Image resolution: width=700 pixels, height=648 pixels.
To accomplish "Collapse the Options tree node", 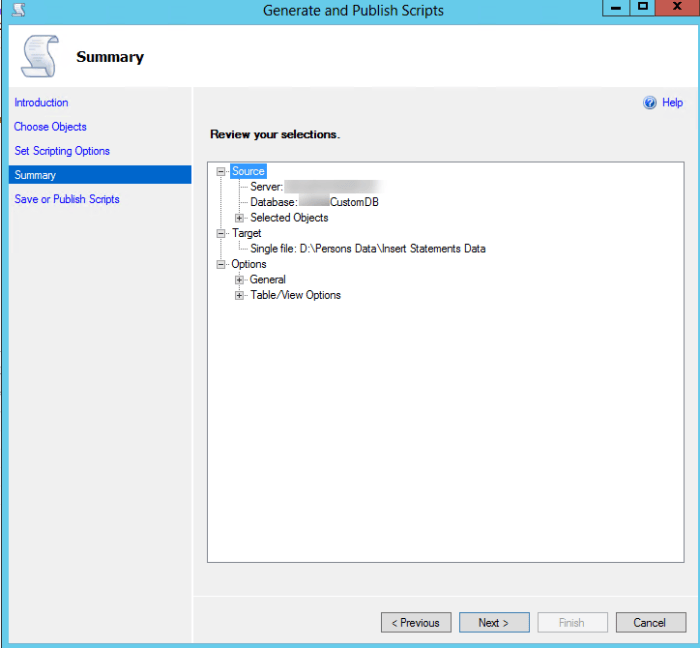I will click(221, 264).
